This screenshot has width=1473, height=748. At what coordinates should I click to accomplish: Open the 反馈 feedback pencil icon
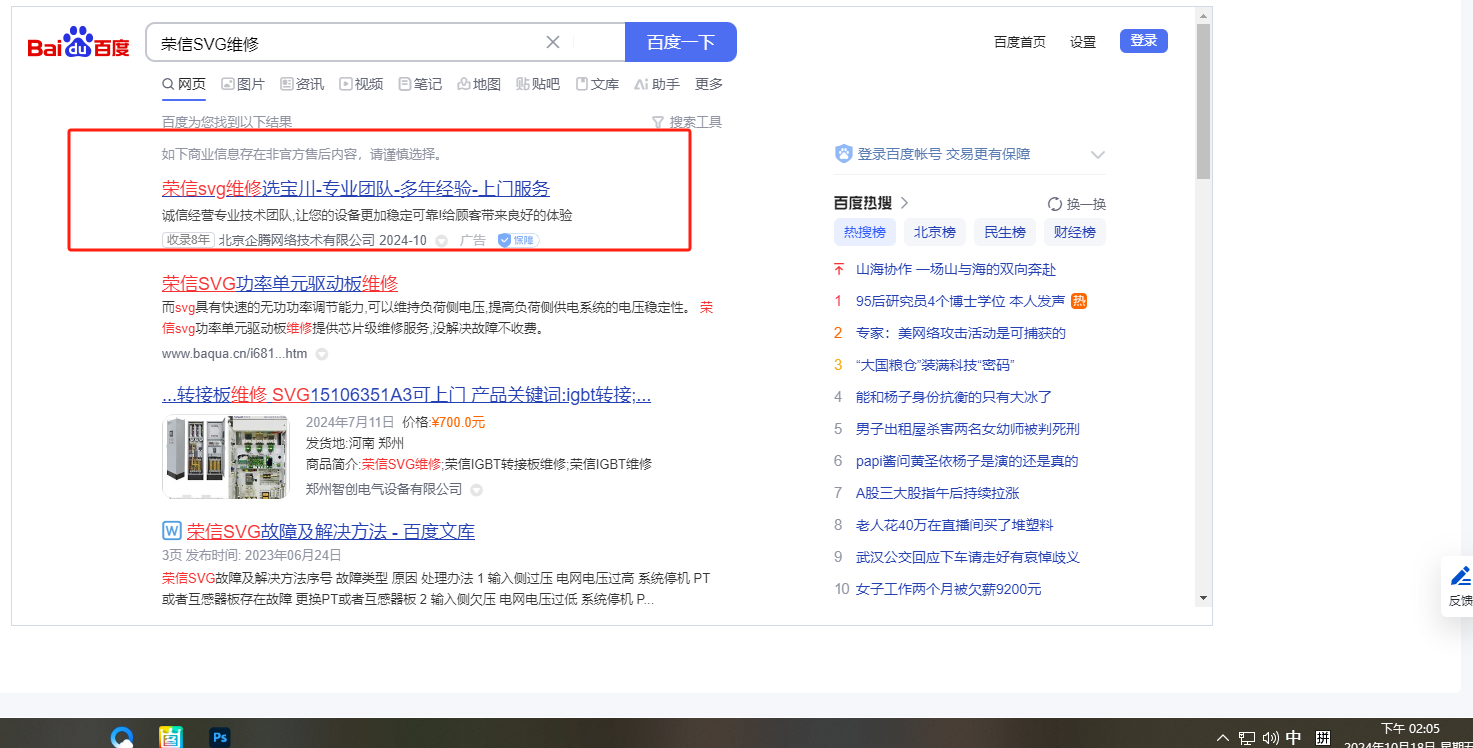coord(1460,577)
